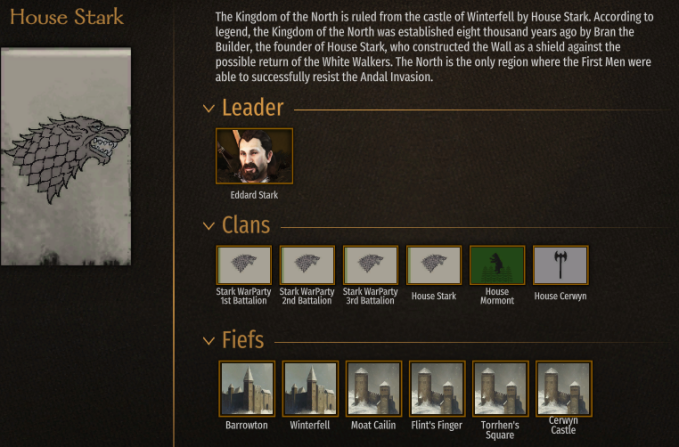Screen dimensions: 679x447
Task: Select Stark WarParty 1st Battalion banner
Action: click(x=244, y=265)
